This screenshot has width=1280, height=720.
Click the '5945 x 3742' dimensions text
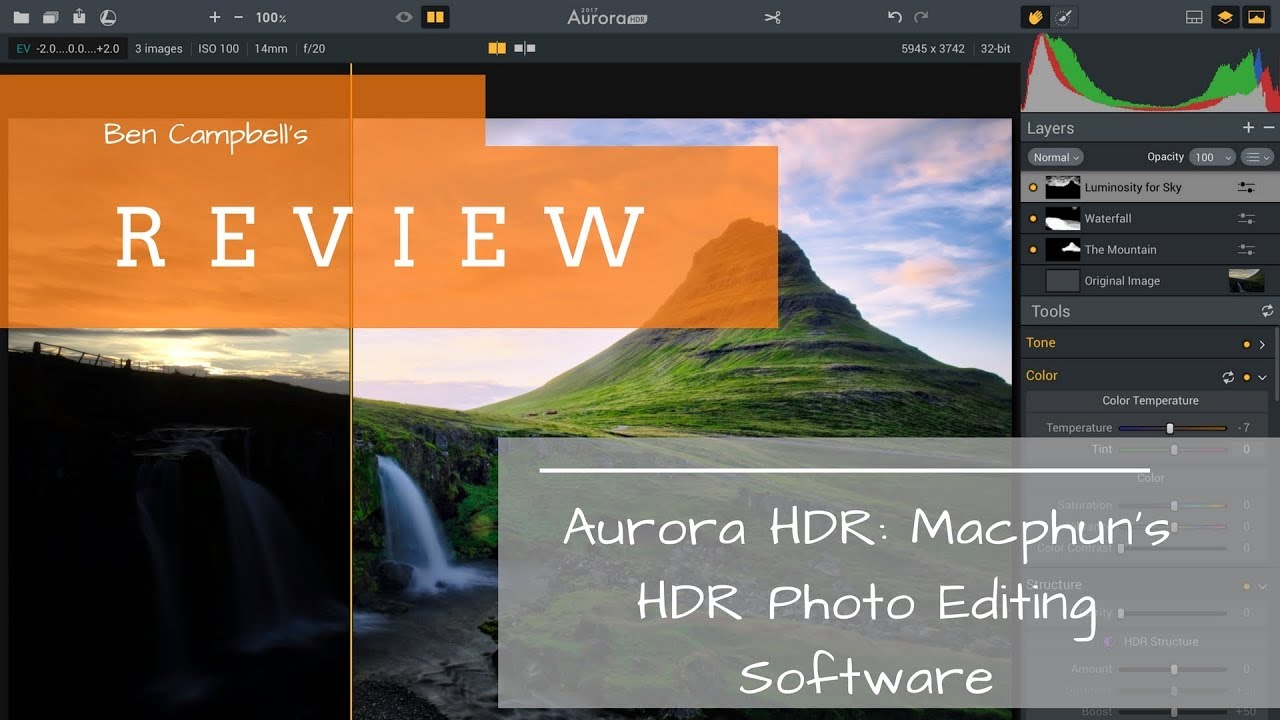pyautogui.click(x=932, y=48)
